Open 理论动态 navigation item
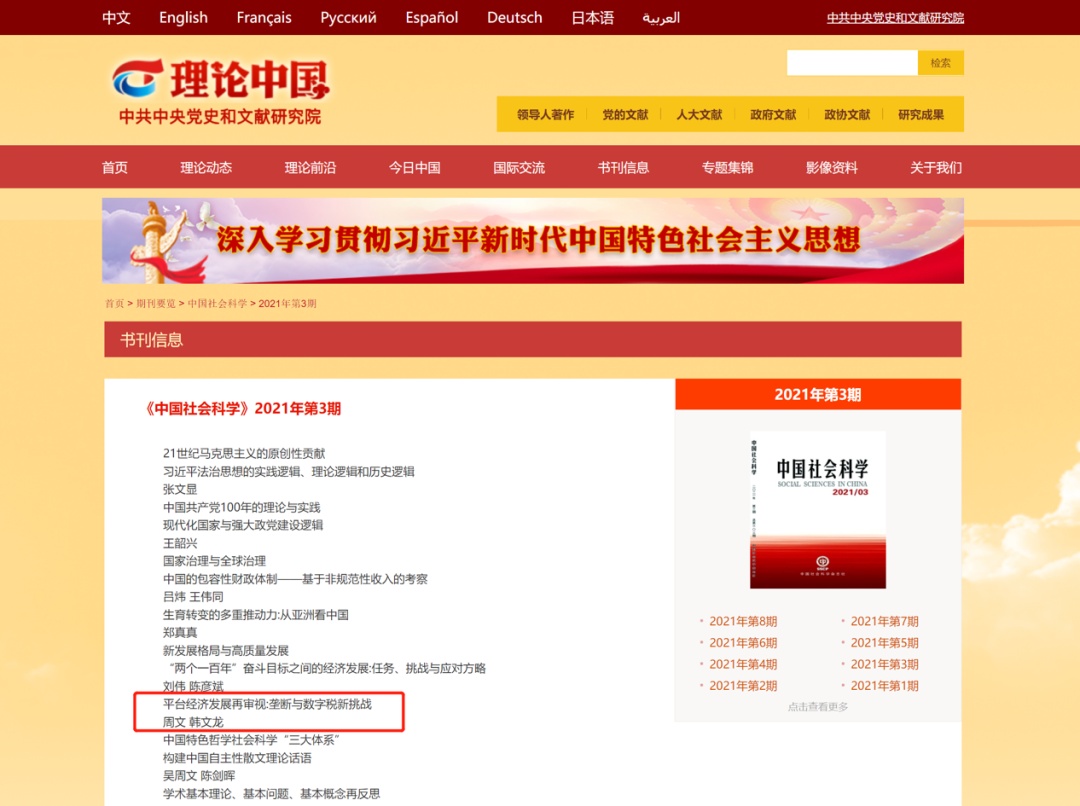1080x806 pixels. point(206,167)
